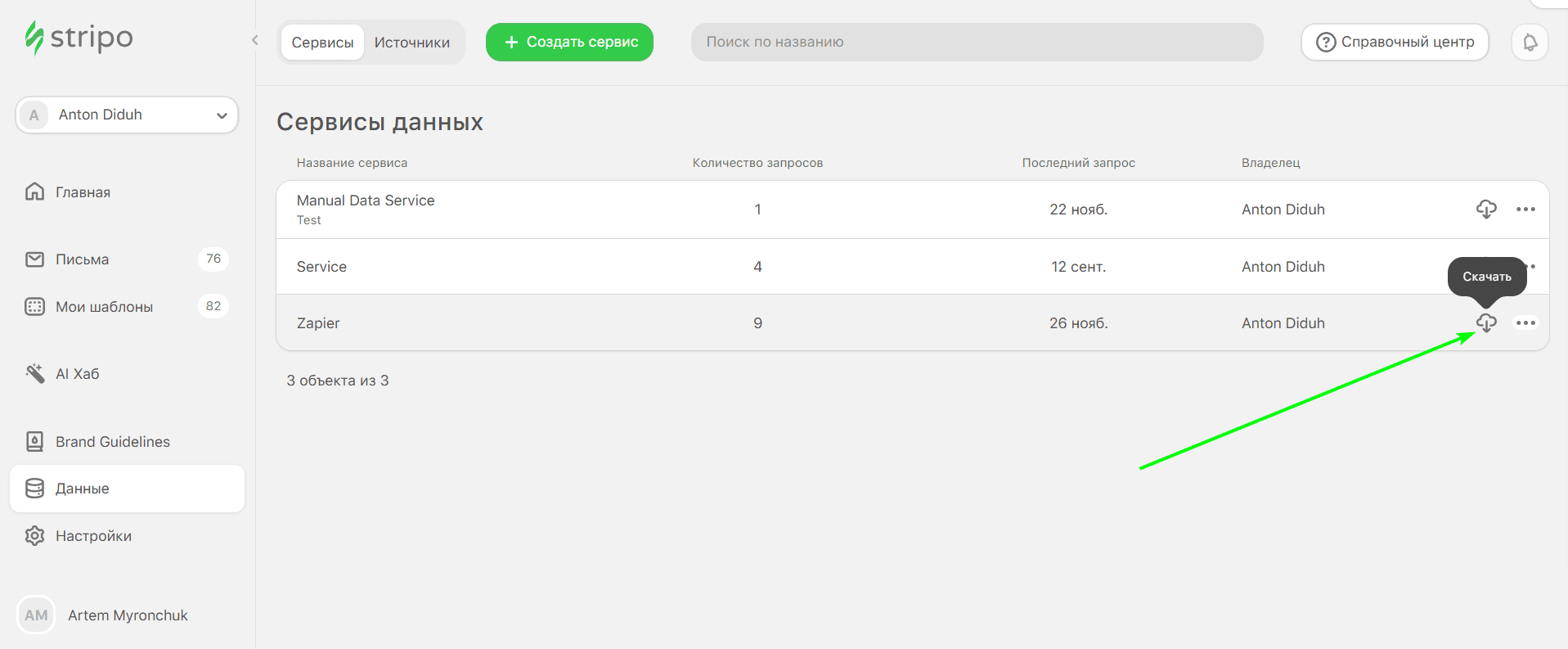The image size is (1568, 649).
Task: Open the AI Хаб magic wand icon
Action: [34, 374]
